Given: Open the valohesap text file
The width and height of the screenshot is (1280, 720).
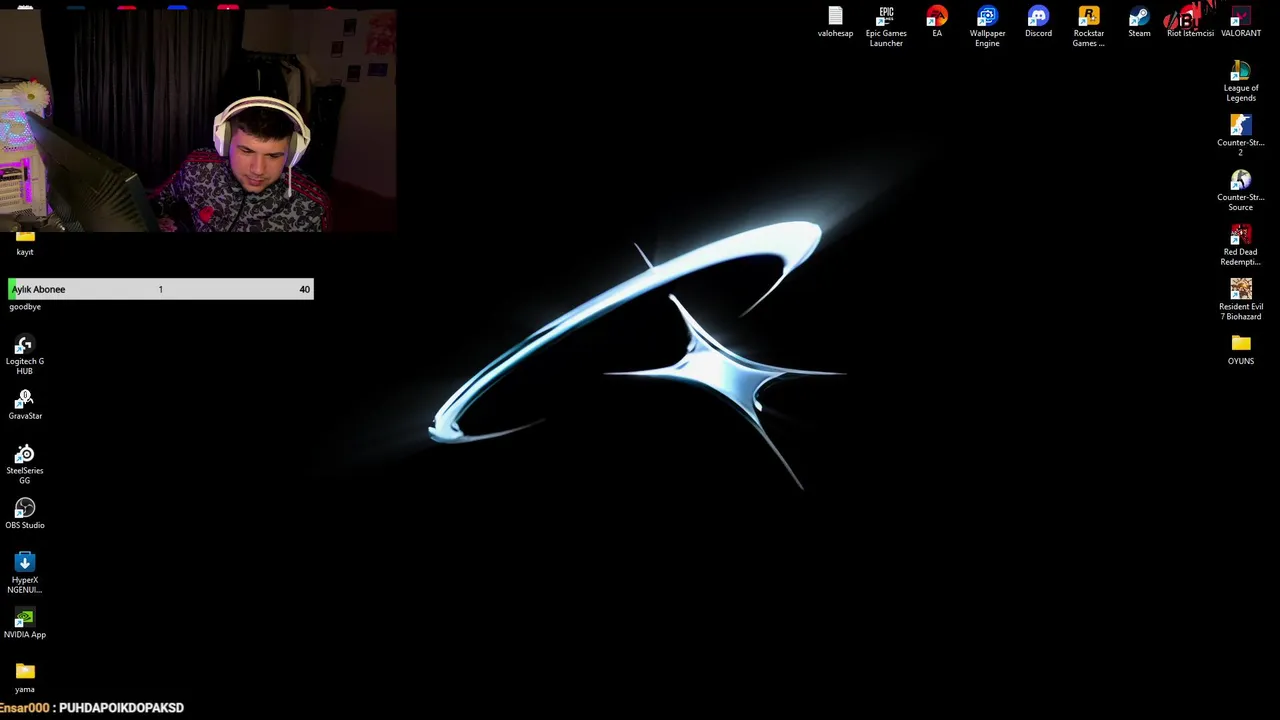Looking at the screenshot, I should click(835, 22).
